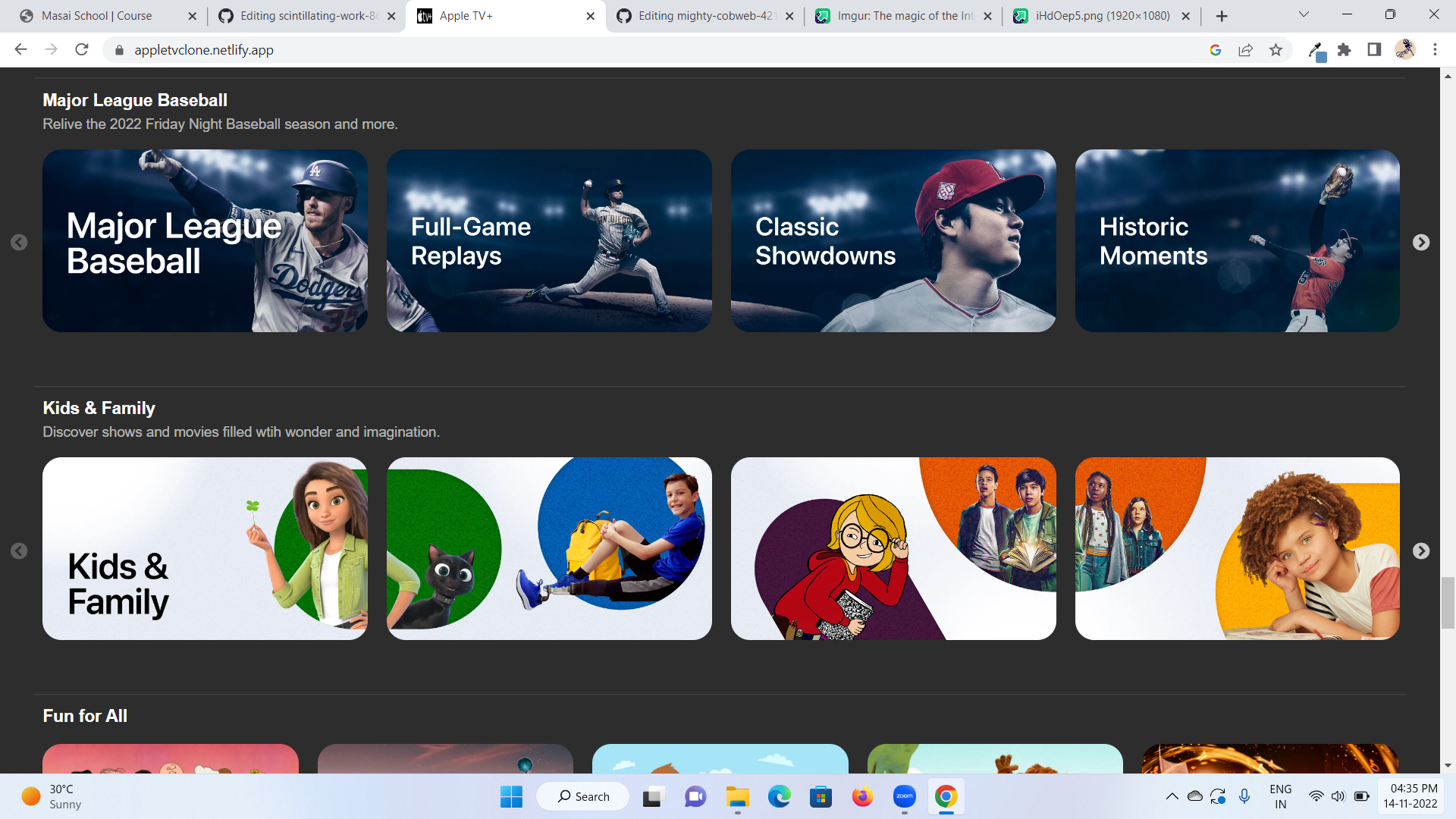The height and width of the screenshot is (819, 1456).
Task: Open Chrome three-dot menu
Action: [1435, 50]
